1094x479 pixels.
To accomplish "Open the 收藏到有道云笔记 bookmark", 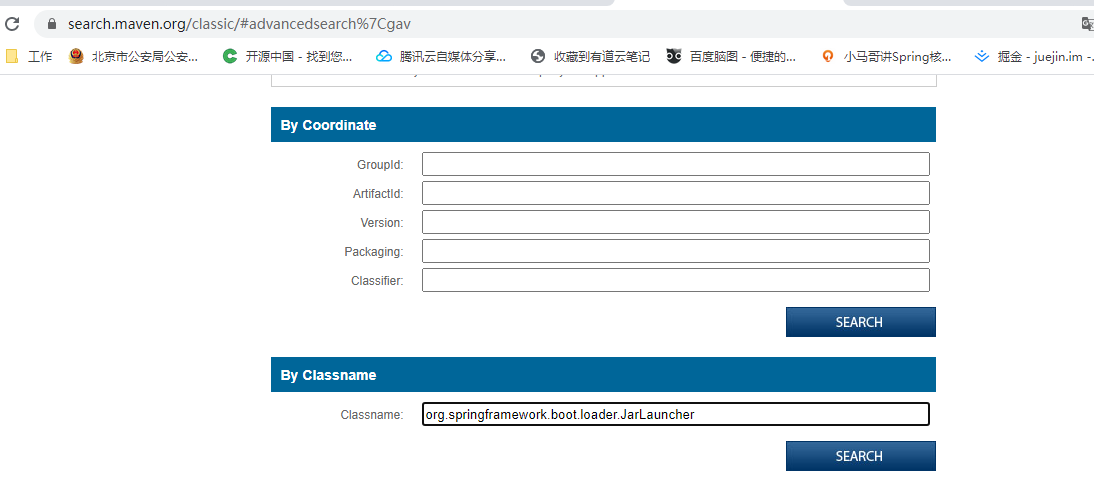I will 590,57.
